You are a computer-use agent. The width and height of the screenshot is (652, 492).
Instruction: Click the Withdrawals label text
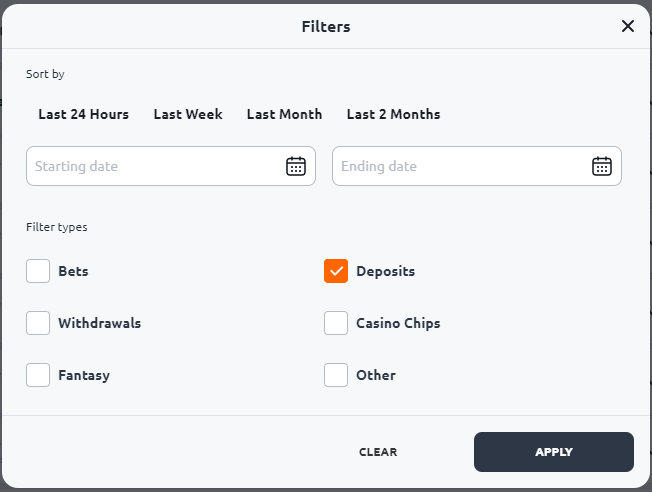(99, 323)
